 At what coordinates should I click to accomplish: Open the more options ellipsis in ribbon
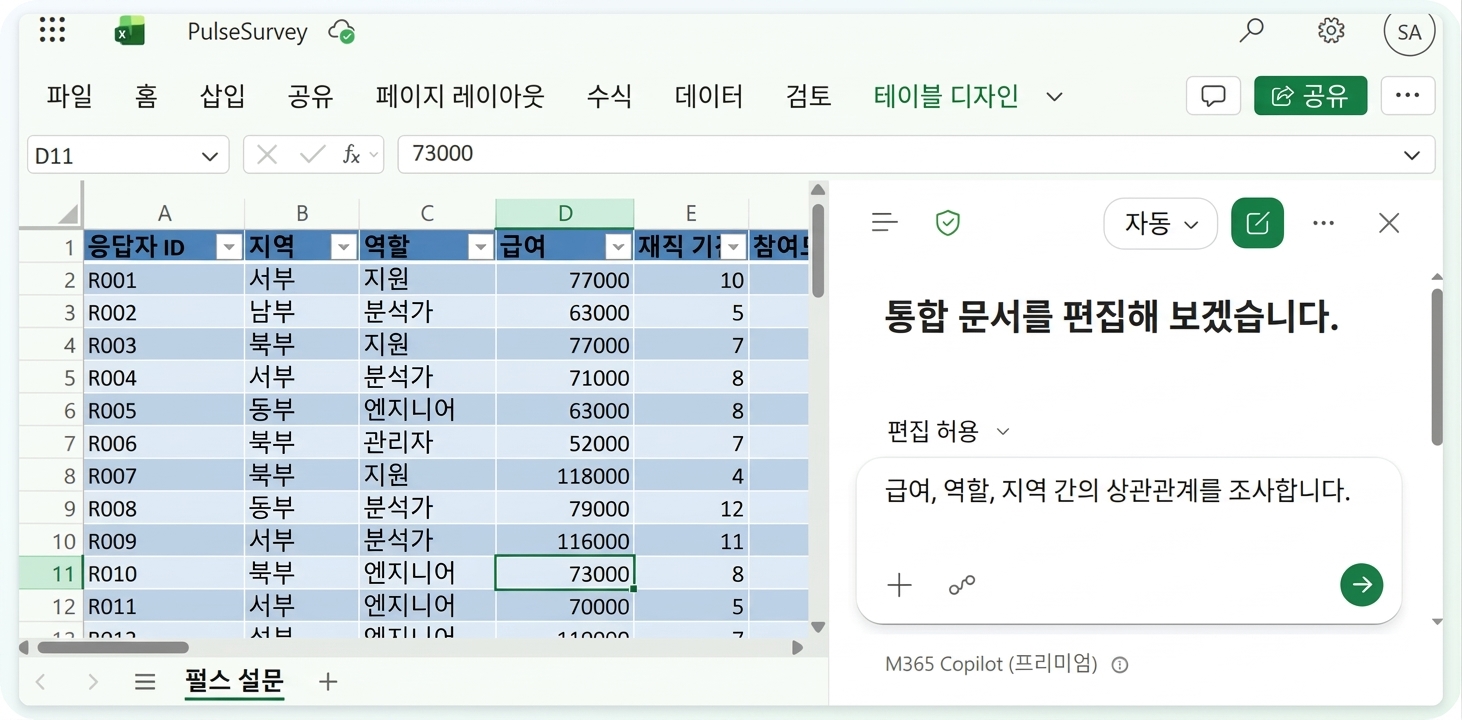pos(1408,96)
